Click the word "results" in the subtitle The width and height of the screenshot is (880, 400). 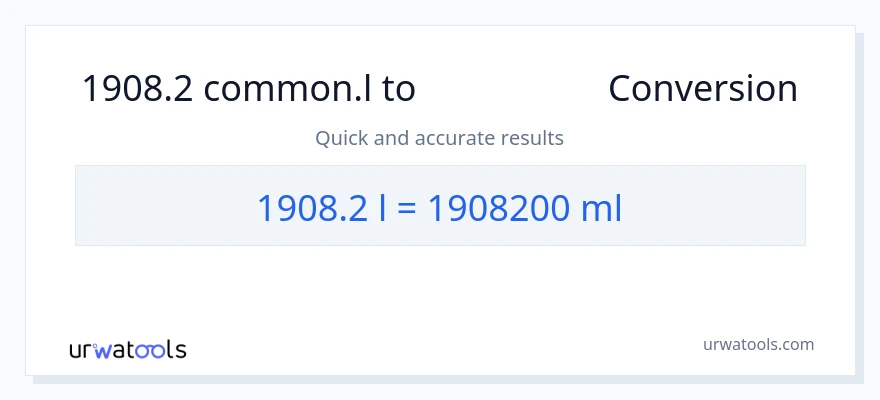535,138
